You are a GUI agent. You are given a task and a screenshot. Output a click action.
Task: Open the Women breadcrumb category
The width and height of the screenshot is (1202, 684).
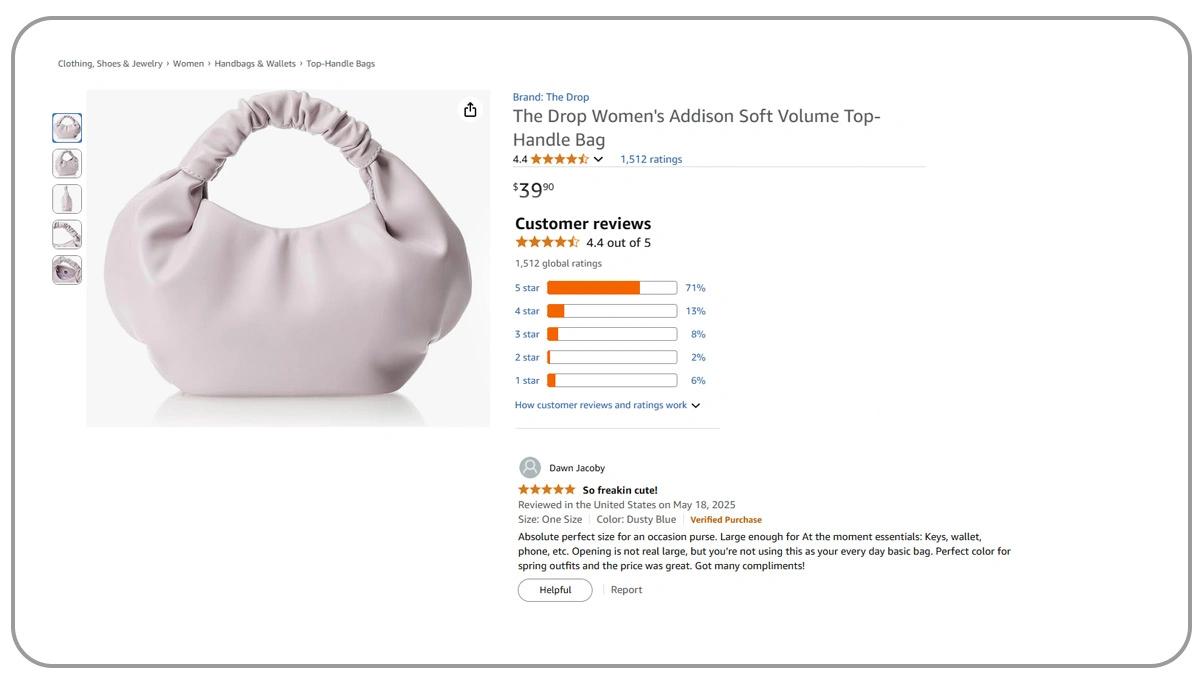[188, 64]
